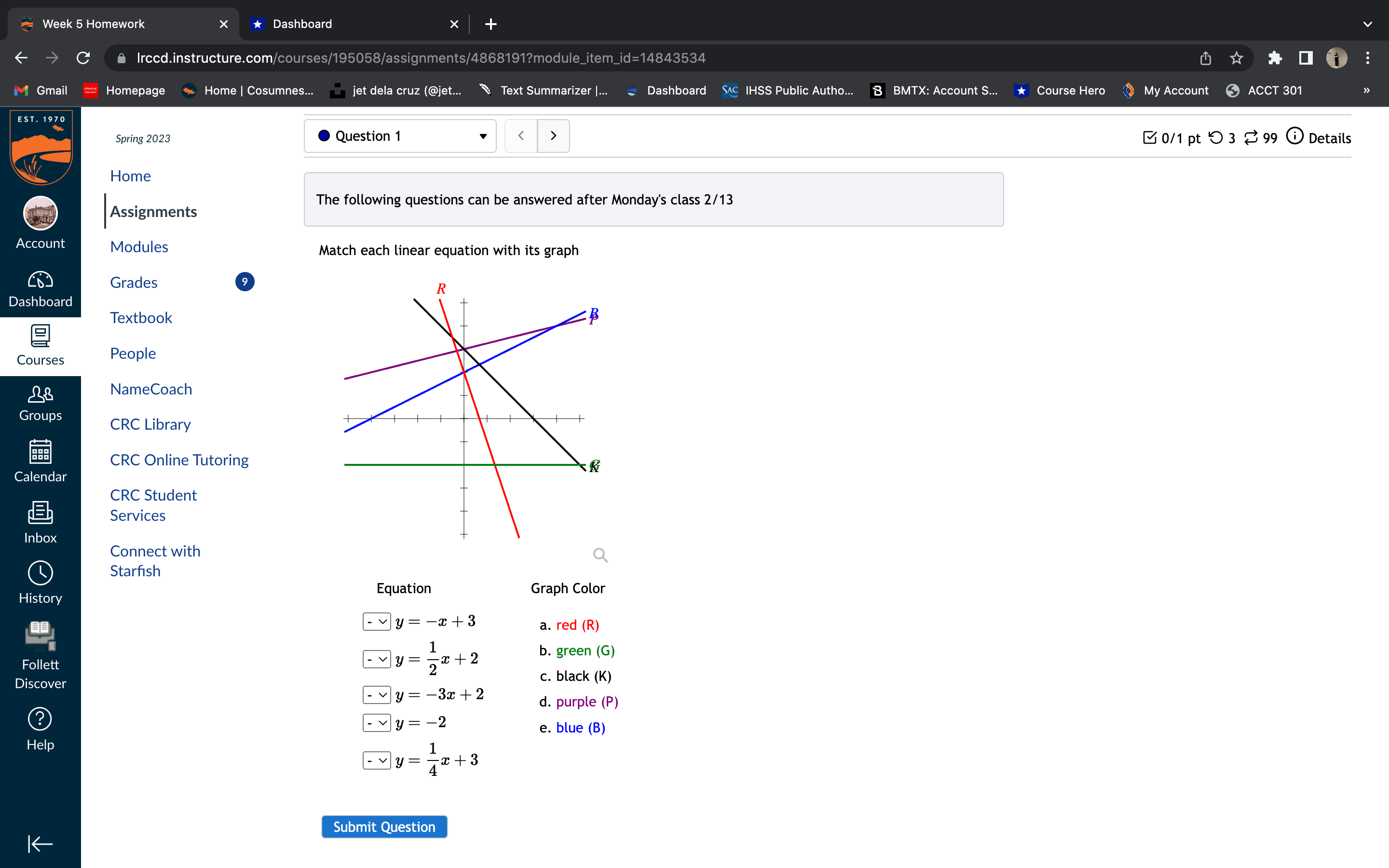The height and width of the screenshot is (868, 1389).
Task: Open the Grades course link
Action: point(133,282)
